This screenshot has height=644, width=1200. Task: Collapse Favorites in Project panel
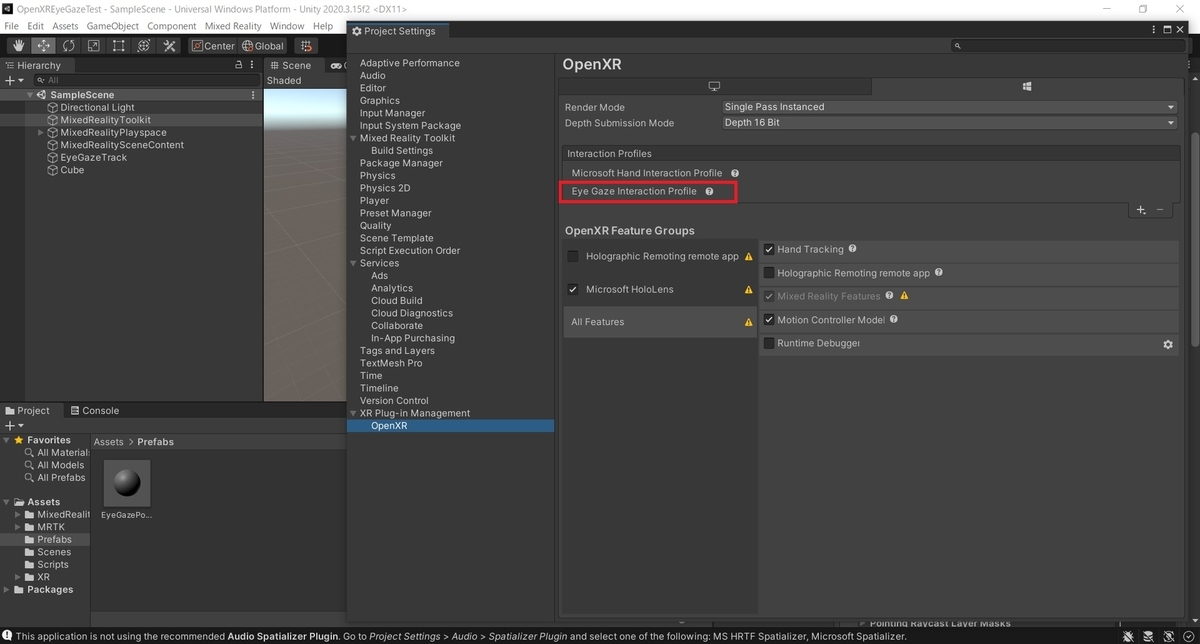(8, 440)
